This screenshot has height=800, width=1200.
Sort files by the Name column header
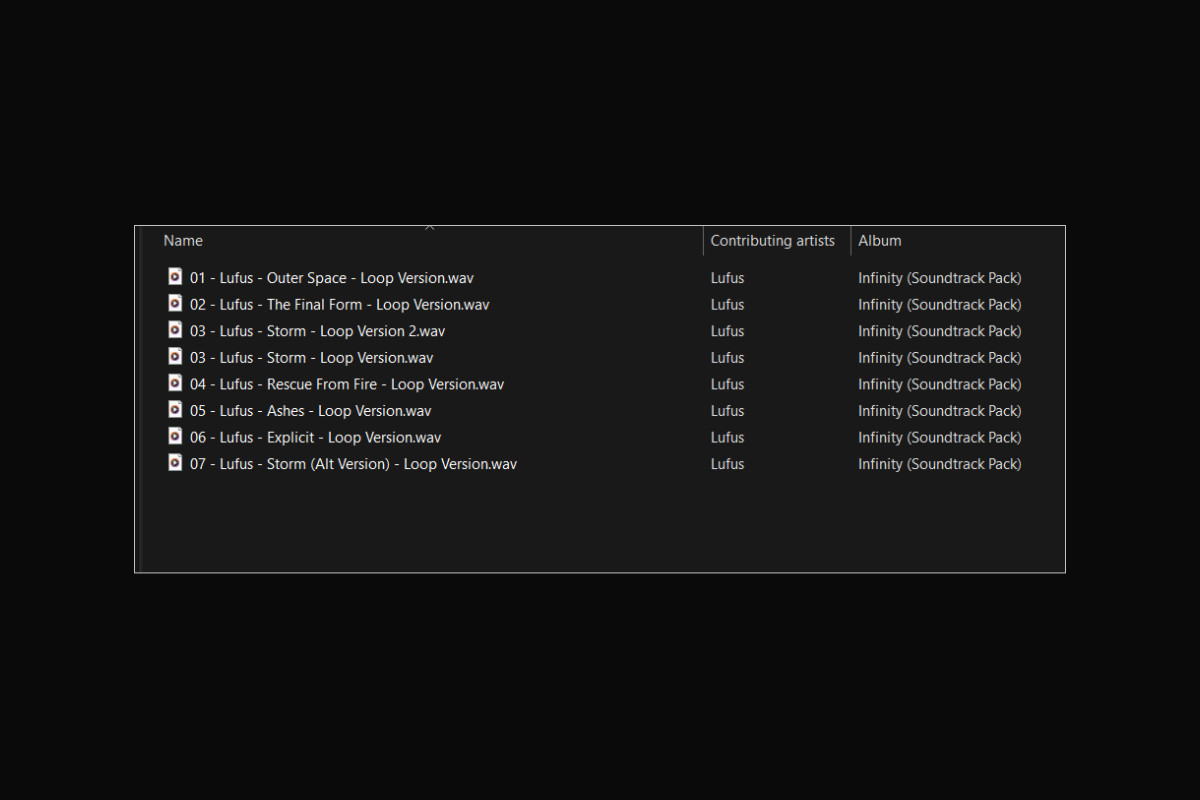[183, 241]
